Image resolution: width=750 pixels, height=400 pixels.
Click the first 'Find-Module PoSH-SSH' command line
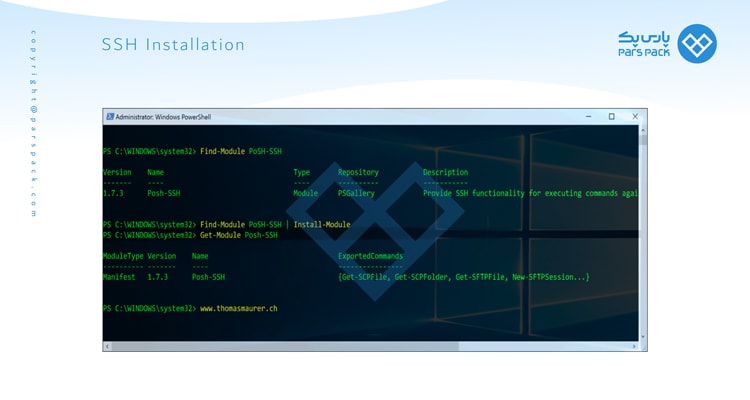pyautogui.click(x=192, y=151)
